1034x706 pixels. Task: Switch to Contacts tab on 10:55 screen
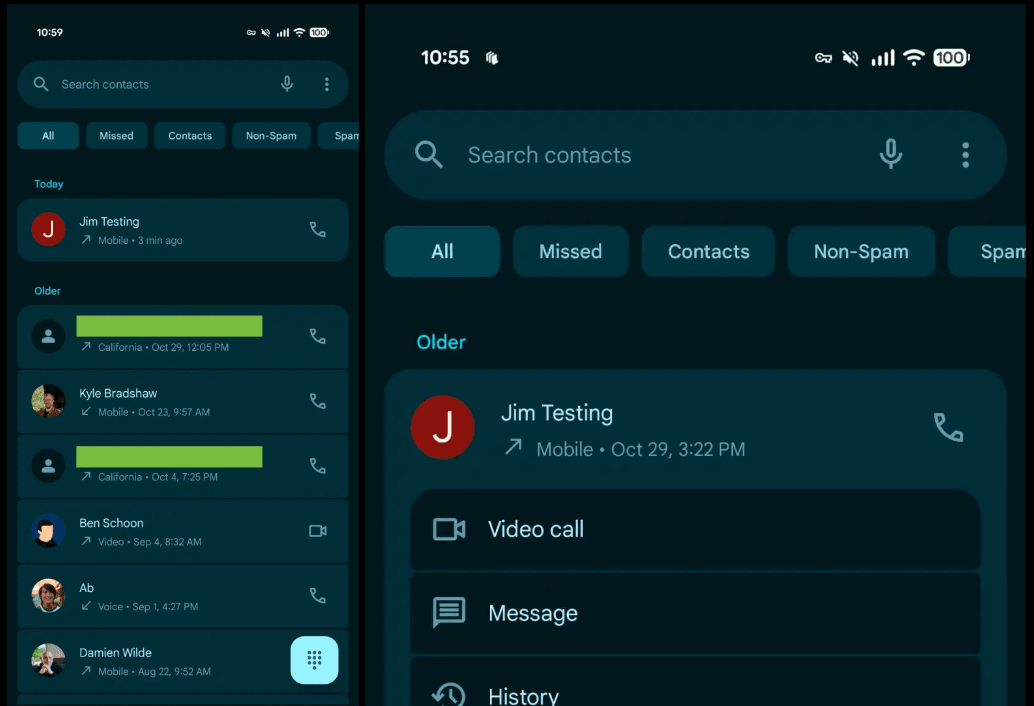pos(708,251)
